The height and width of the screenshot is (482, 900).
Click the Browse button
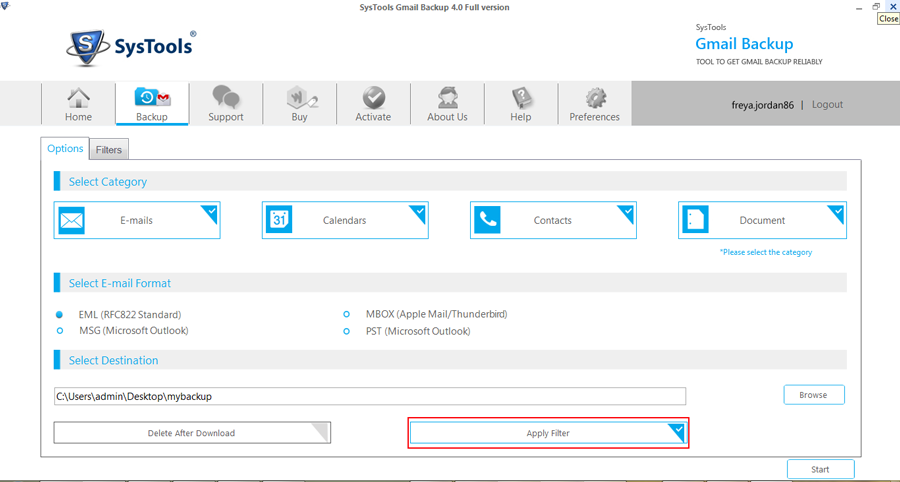[814, 395]
